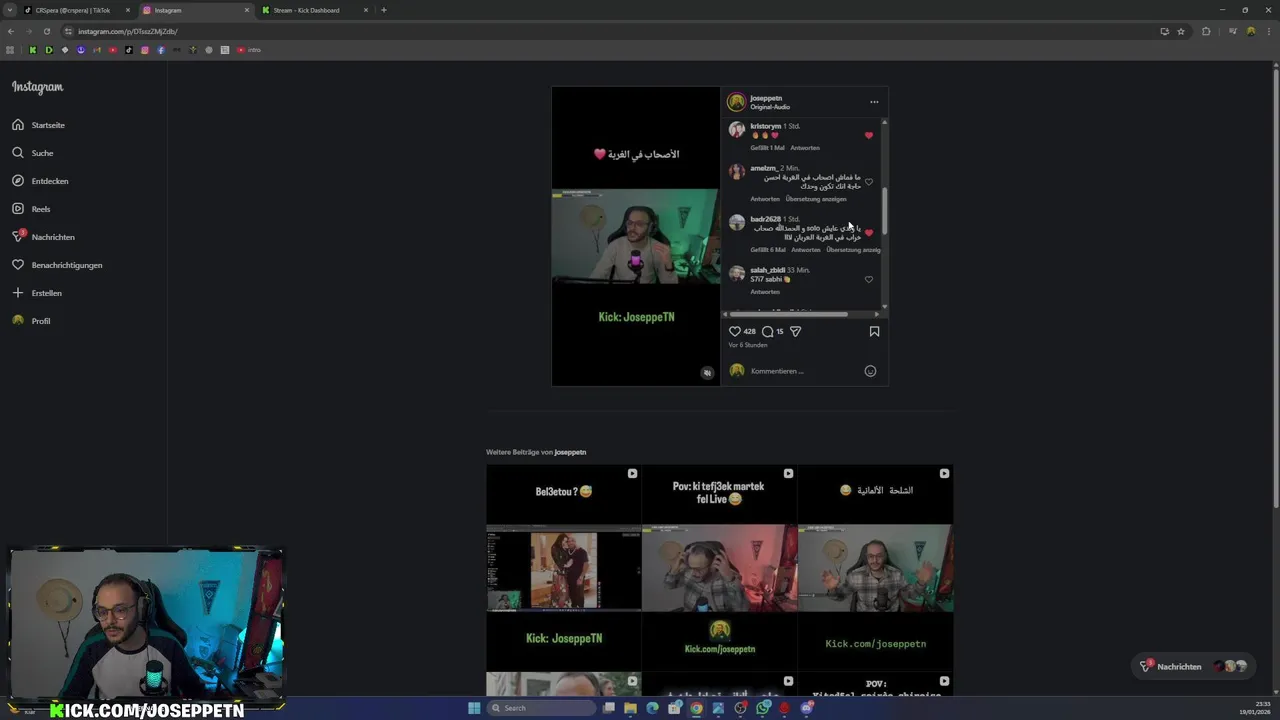The image size is (1280, 720).
Task: Open the TikTok bookmark icon in bookmarks bar
Action: pyautogui.click(x=129, y=50)
